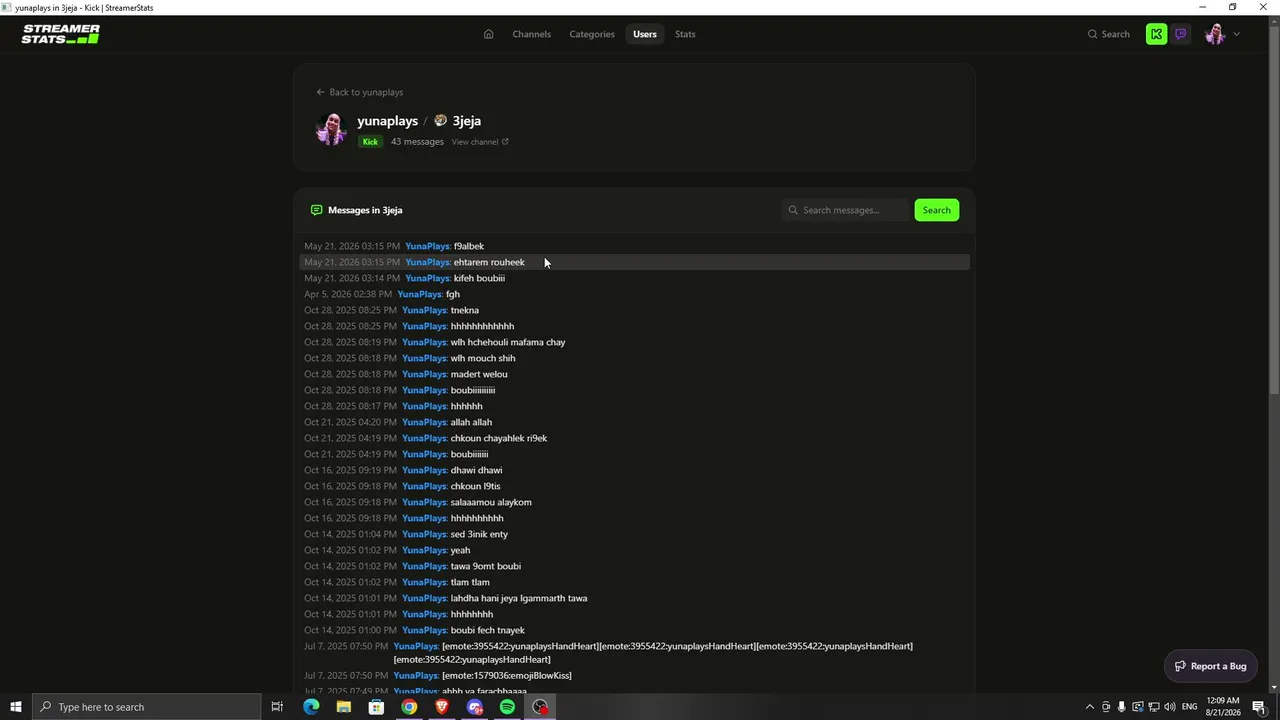The image size is (1280, 720).
Task: Click the 'fgh' message row
Action: click(635, 294)
